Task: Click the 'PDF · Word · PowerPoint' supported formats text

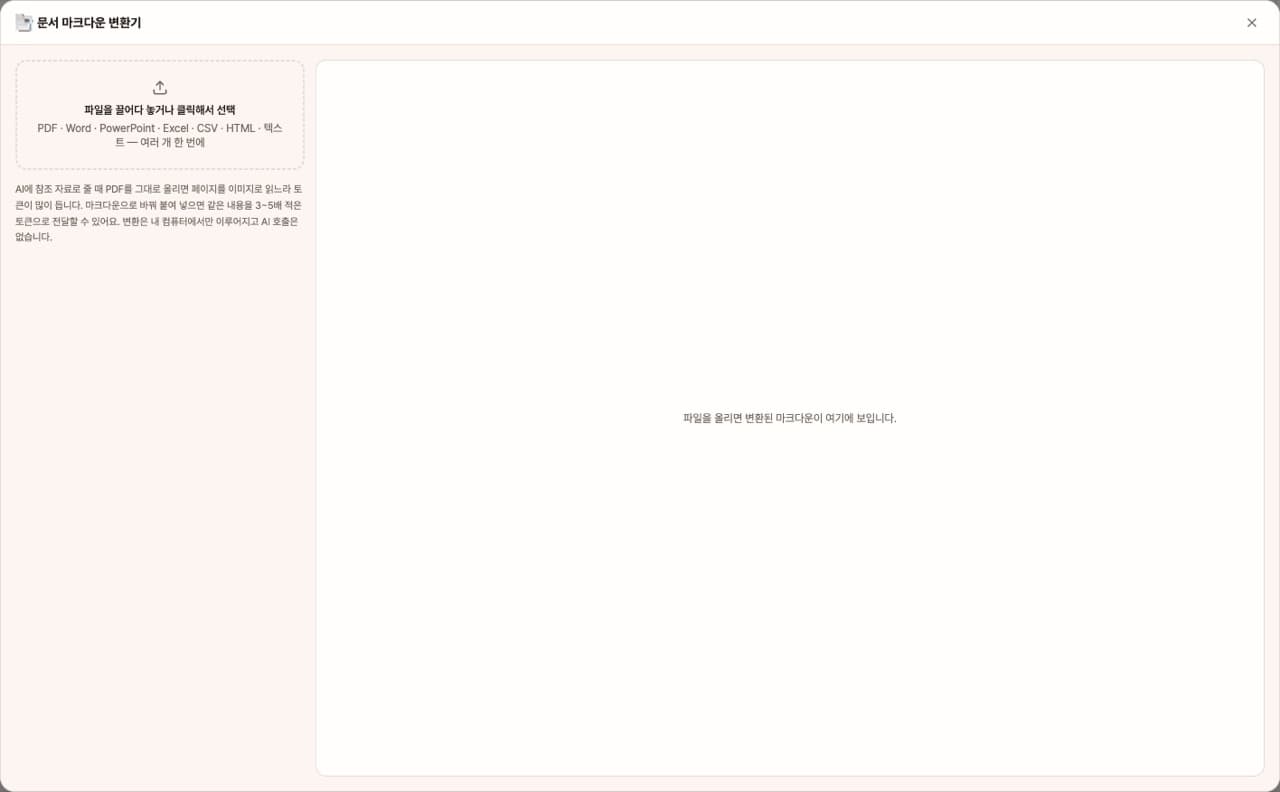Action: (x=160, y=135)
